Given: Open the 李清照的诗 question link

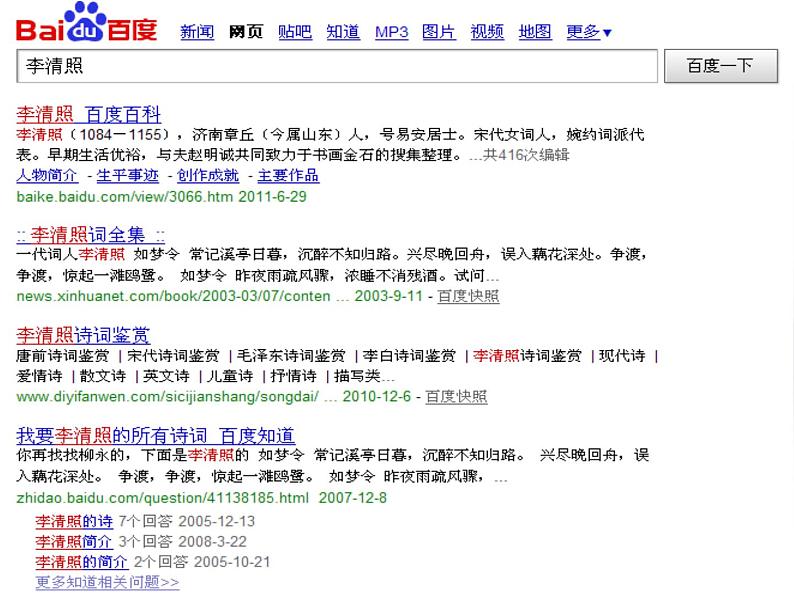Looking at the screenshot, I should tap(74, 521).
